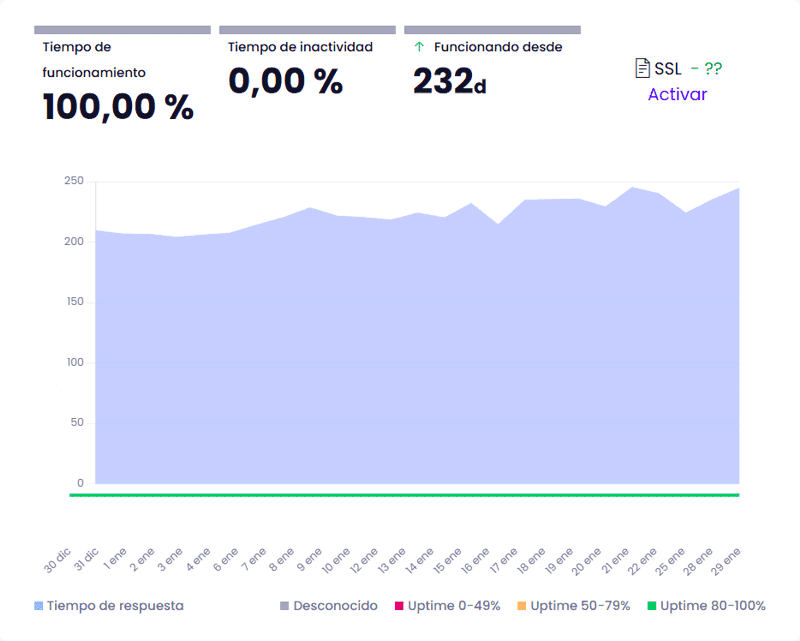Click the green up arrow beside Funcionando desde
The height and width of the screenshot is (641, 800).
coord(419,47)
